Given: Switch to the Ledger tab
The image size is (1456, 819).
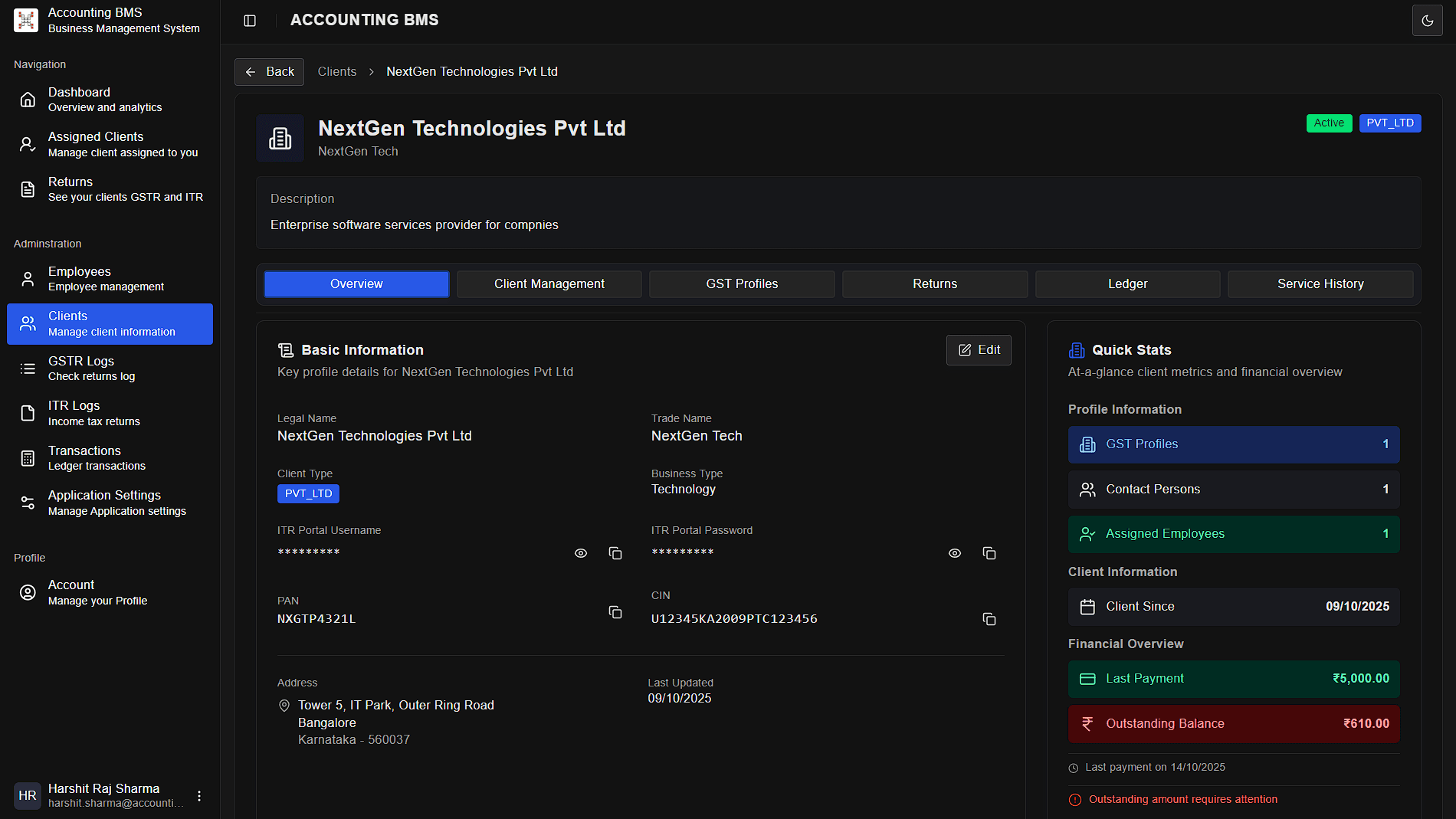Looking at the screenshot, I should click(1127, 284).
